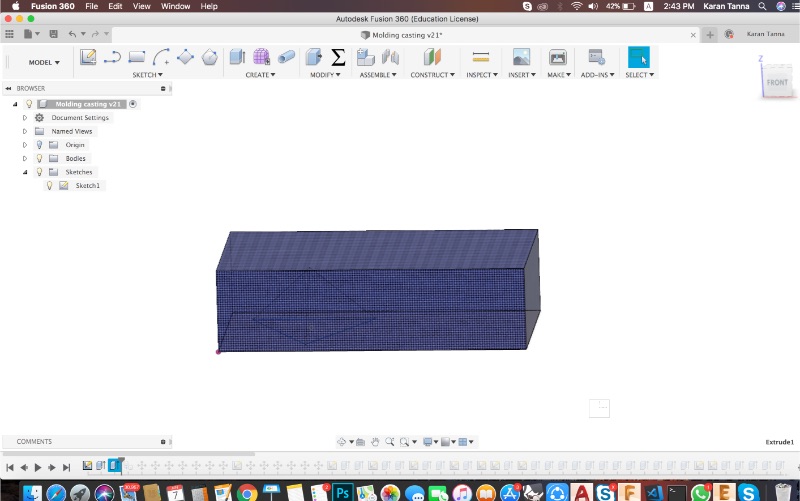The height and width of the screenshot is (501, 800).
Task: Click the Redo arrow
Action: point(95,34)
